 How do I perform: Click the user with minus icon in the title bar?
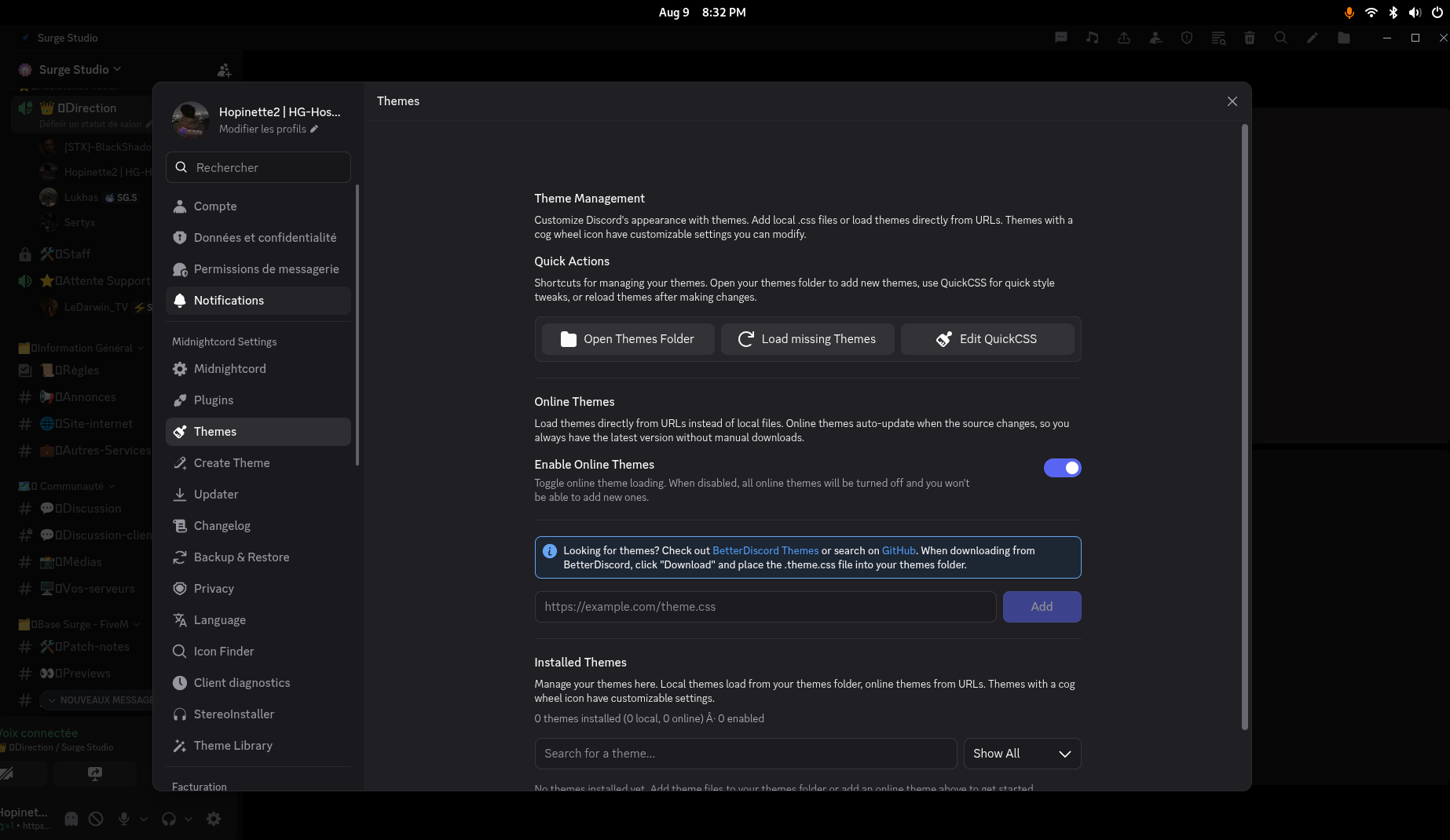(x=1155, y=38)
